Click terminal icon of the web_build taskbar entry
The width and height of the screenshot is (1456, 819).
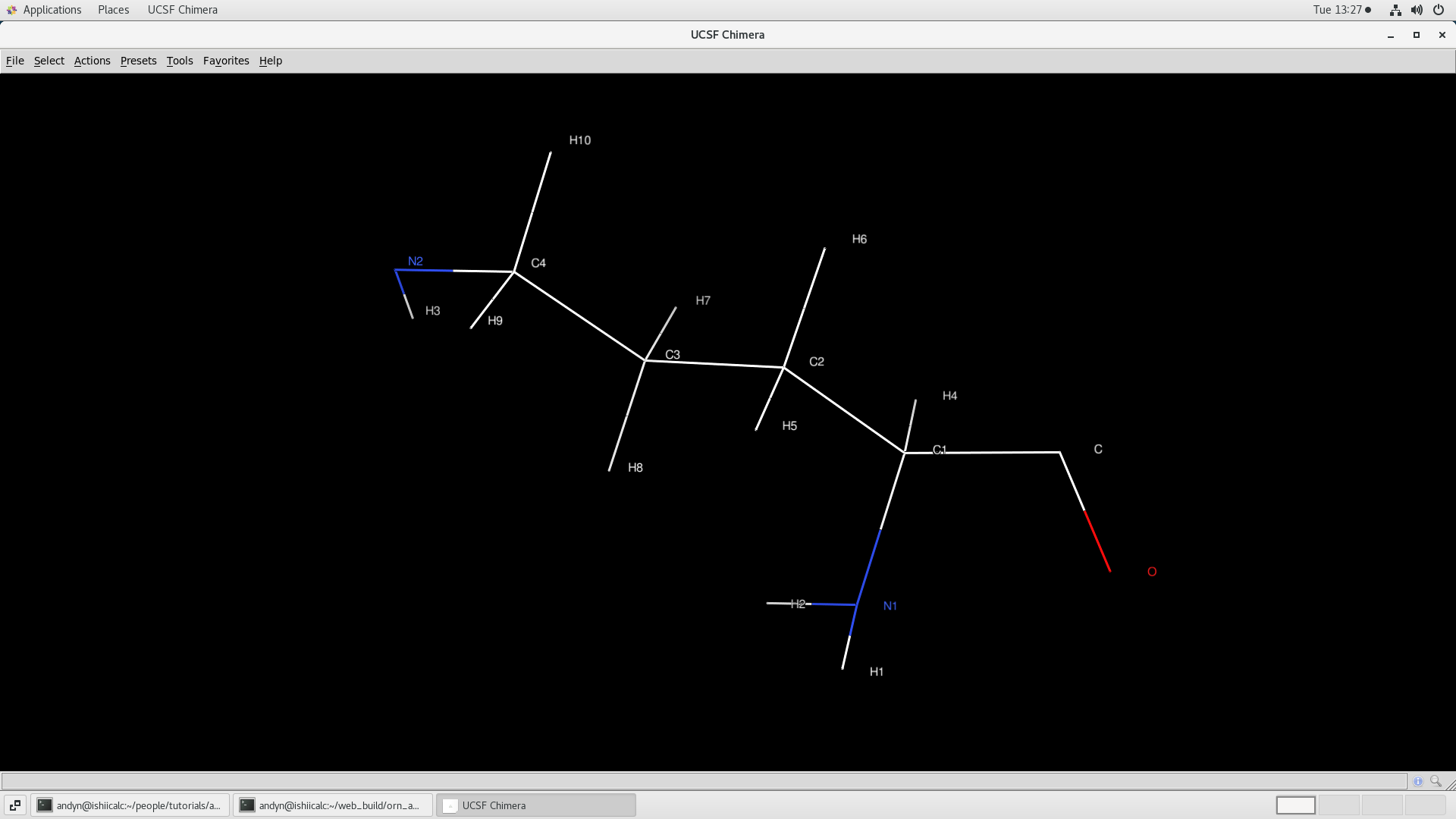click(247, 805)
